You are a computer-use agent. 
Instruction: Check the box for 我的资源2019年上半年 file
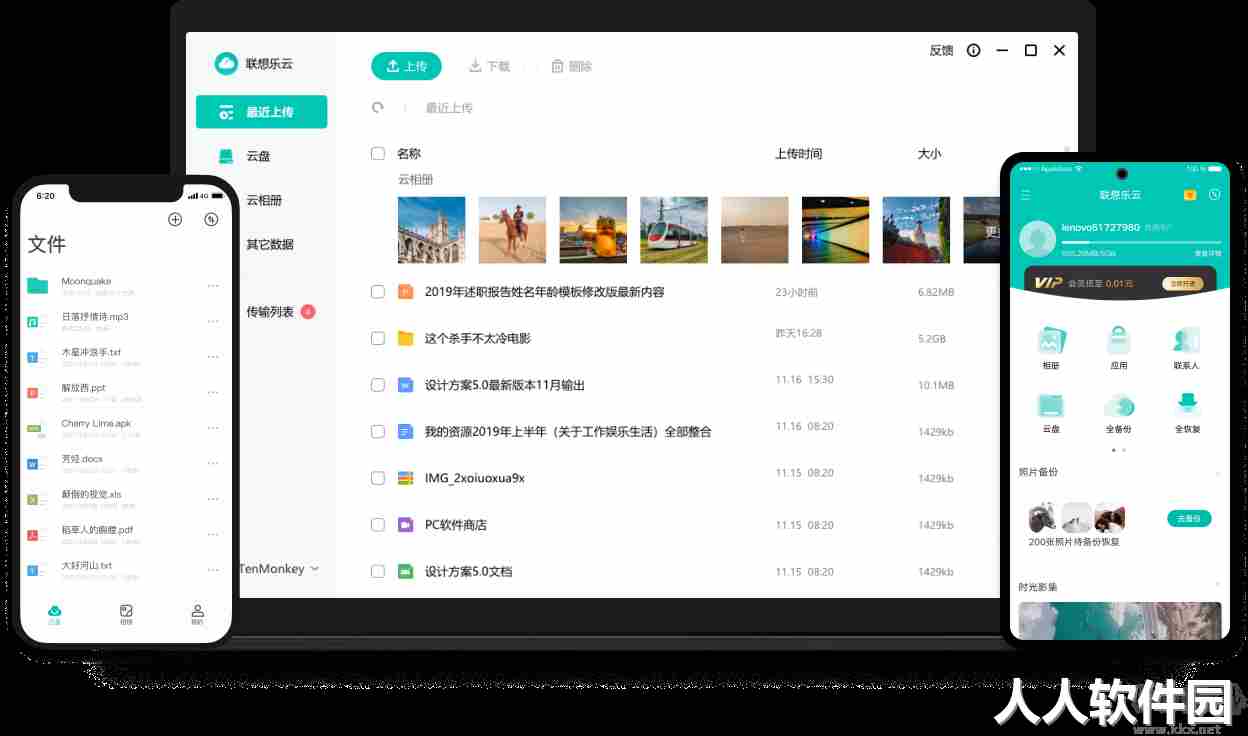[378, 432]
